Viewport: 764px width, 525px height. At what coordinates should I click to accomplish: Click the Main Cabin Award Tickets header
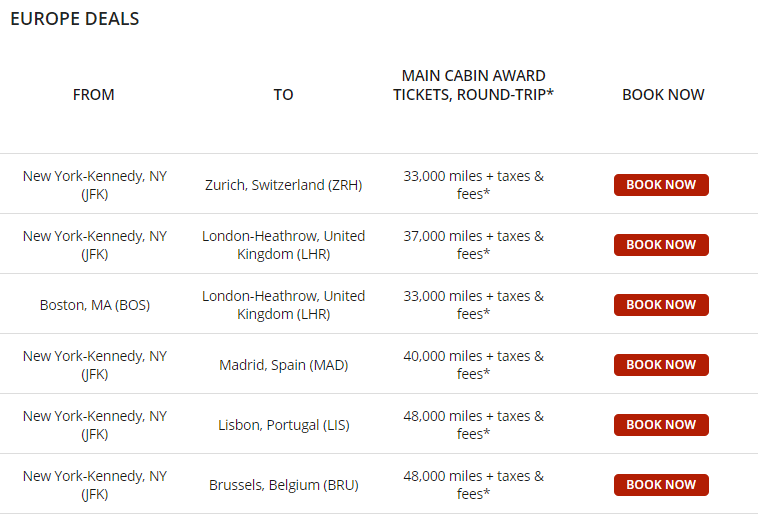(x=473, y=85)
